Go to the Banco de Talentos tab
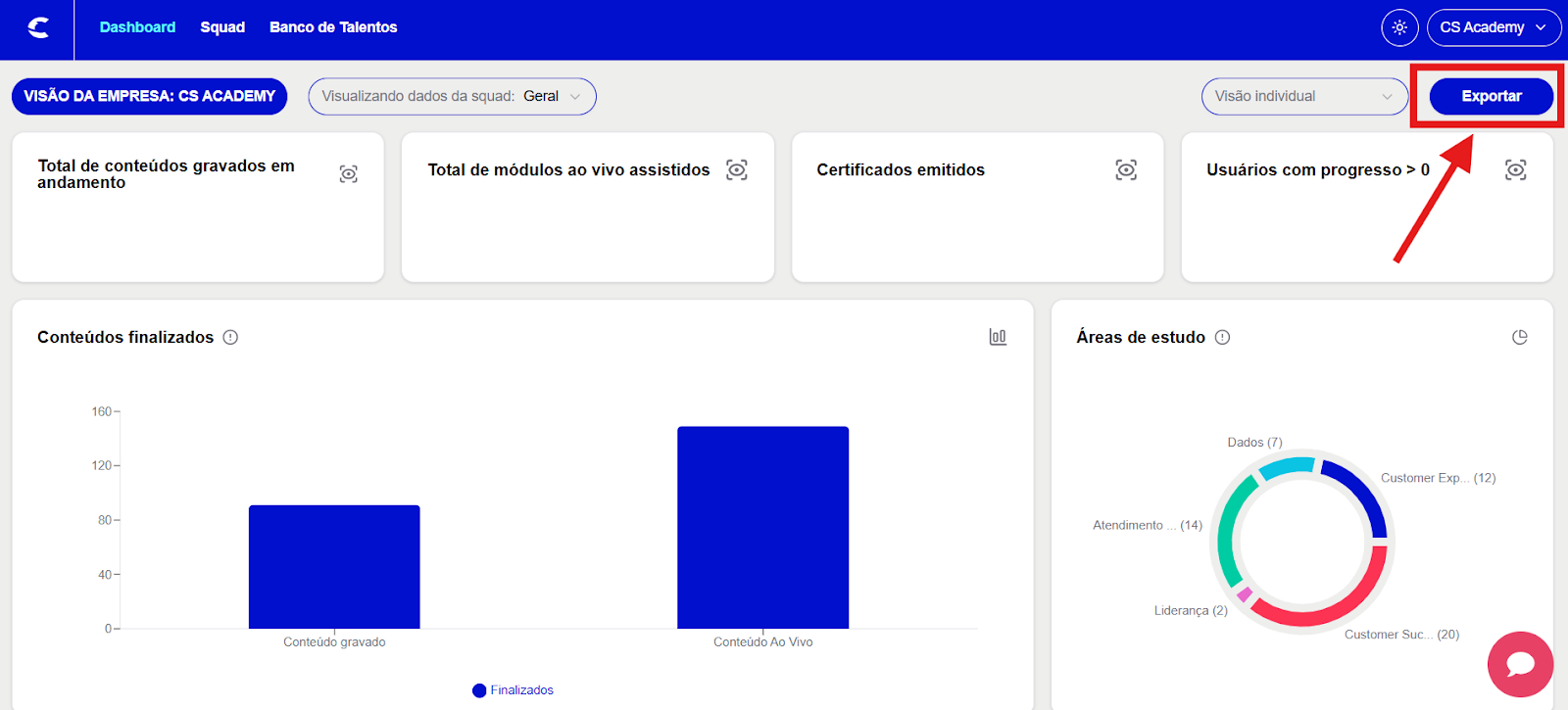The image size is (1568, 710). tap(333, 27)
